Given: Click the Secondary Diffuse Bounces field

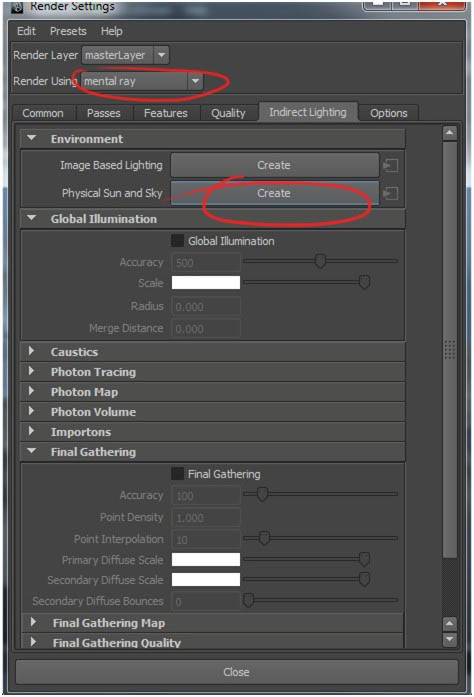Looking at the screenshot, I should (206, 601).
